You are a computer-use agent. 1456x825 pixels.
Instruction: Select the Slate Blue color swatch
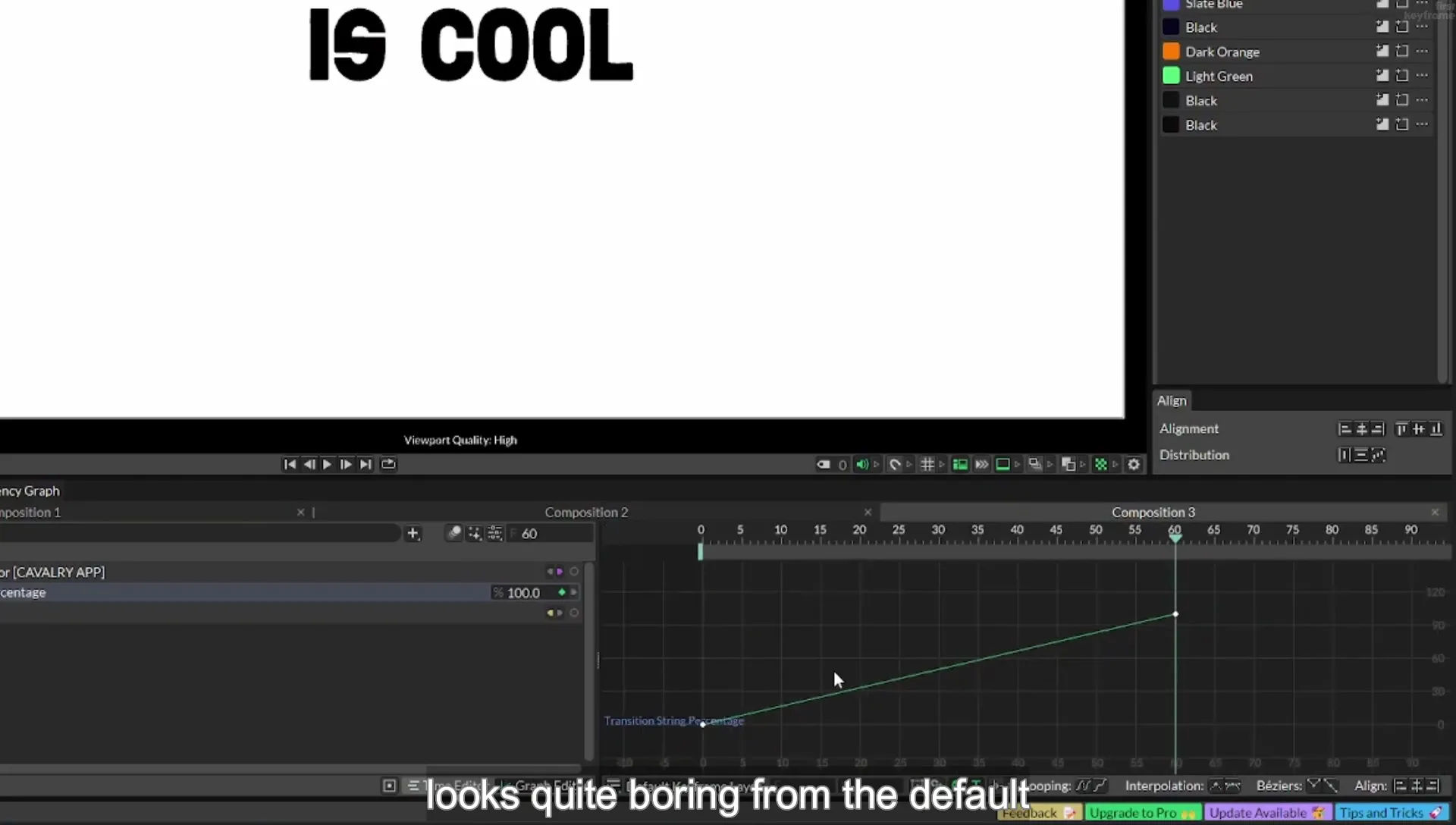point(1171,5)
